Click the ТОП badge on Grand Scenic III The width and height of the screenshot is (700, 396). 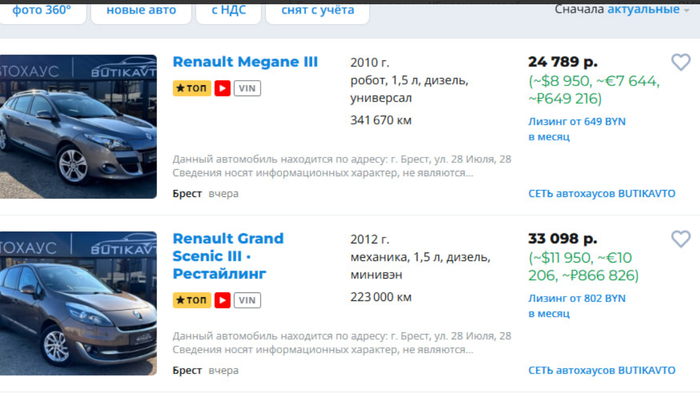click(192, 300)
